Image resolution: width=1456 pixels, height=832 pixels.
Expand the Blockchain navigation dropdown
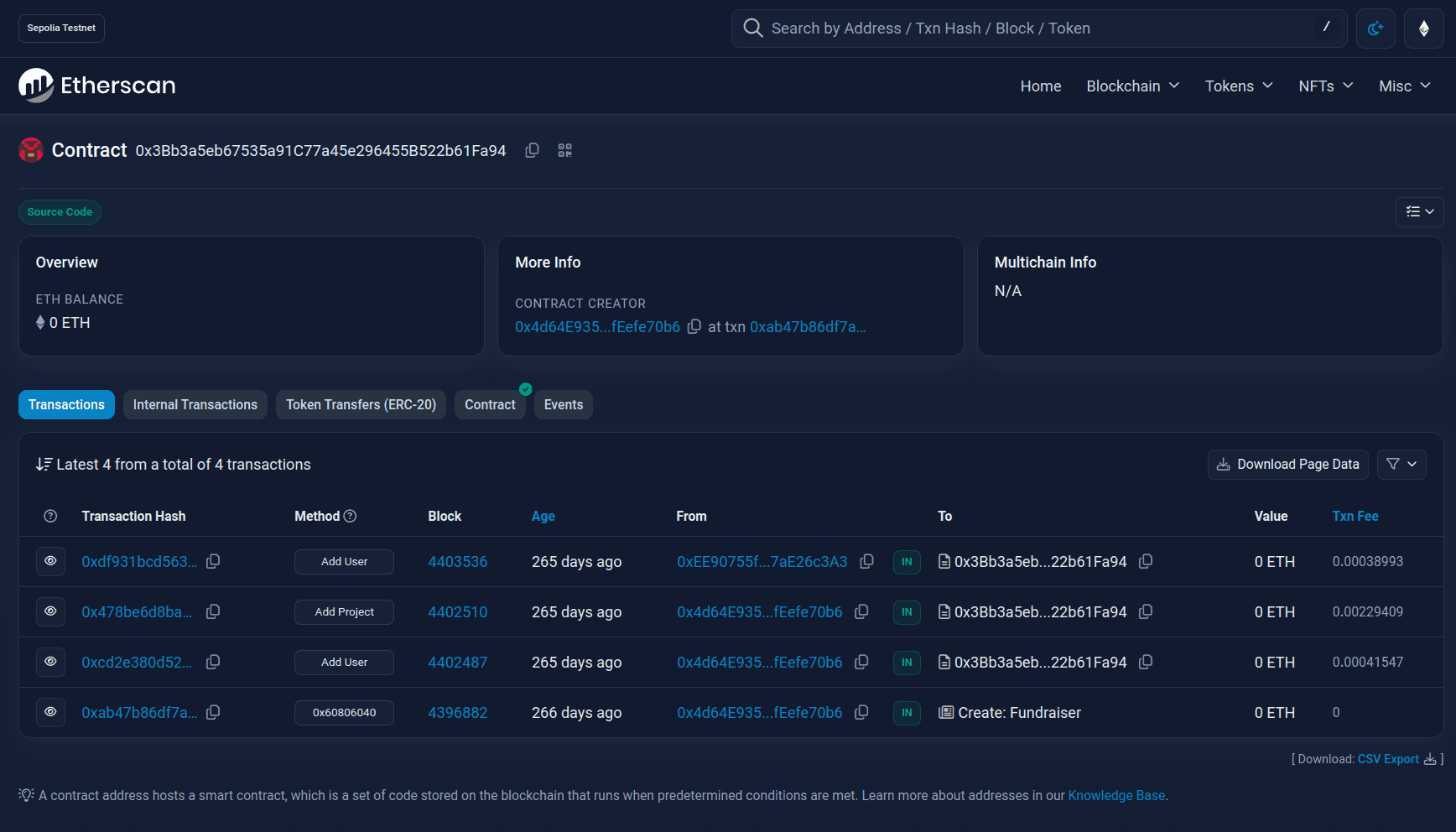tap(1132, 86)
